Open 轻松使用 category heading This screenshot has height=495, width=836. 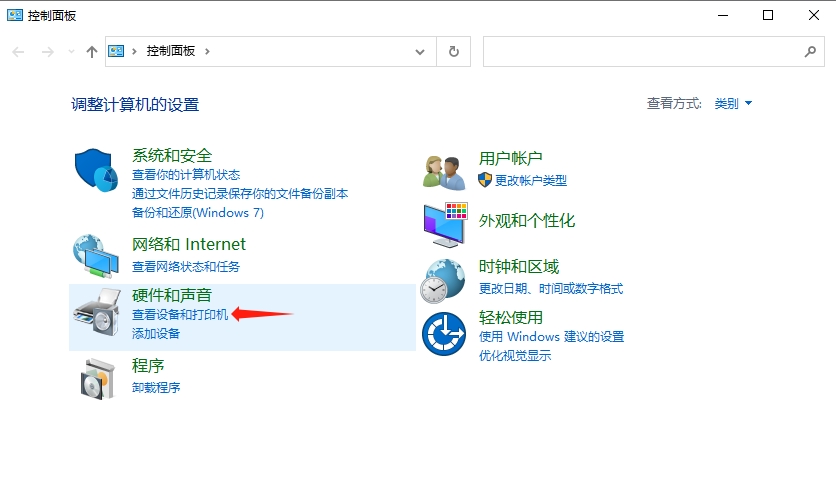pos(510,317)
